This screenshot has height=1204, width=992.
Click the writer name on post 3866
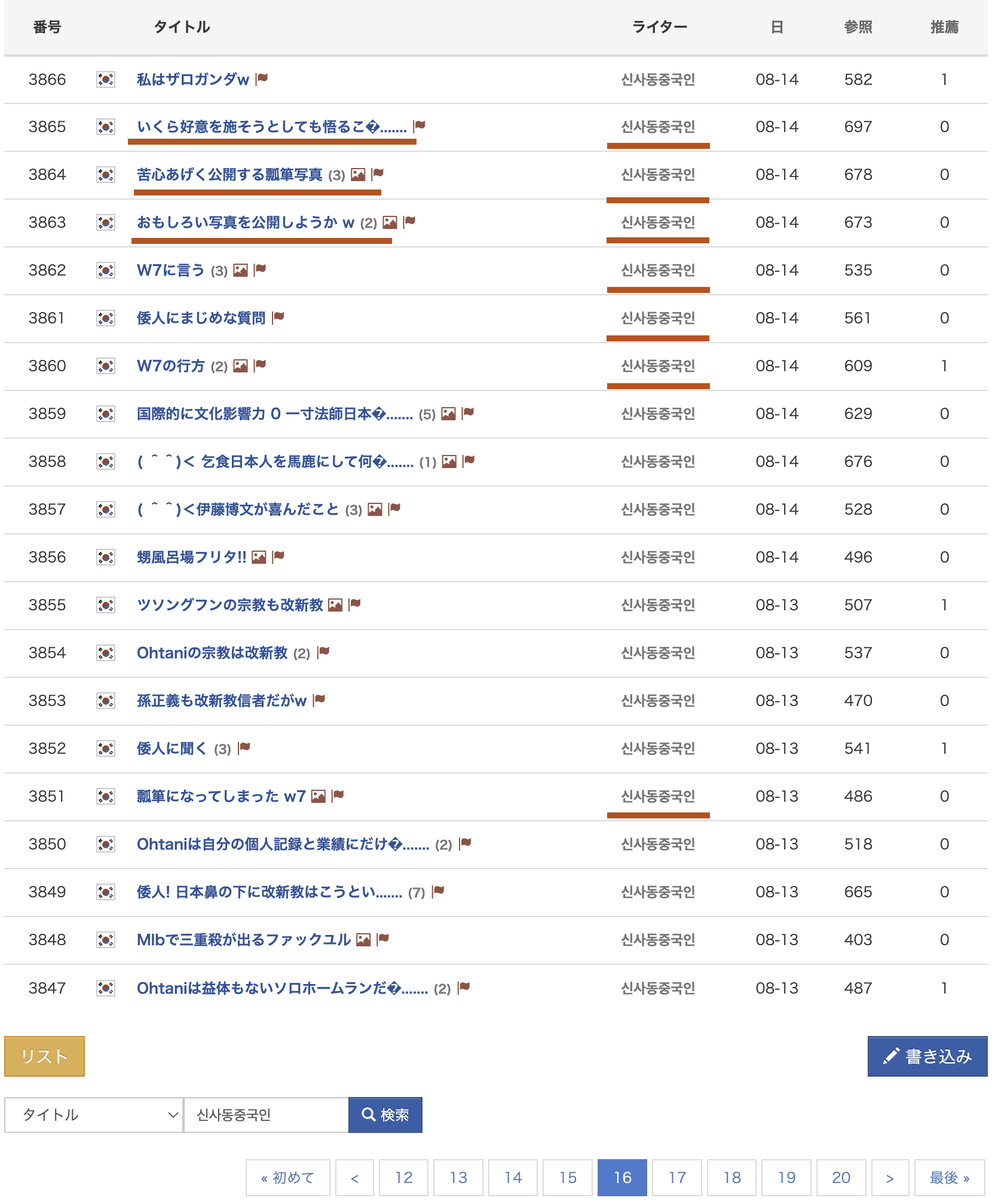[658, 80]
